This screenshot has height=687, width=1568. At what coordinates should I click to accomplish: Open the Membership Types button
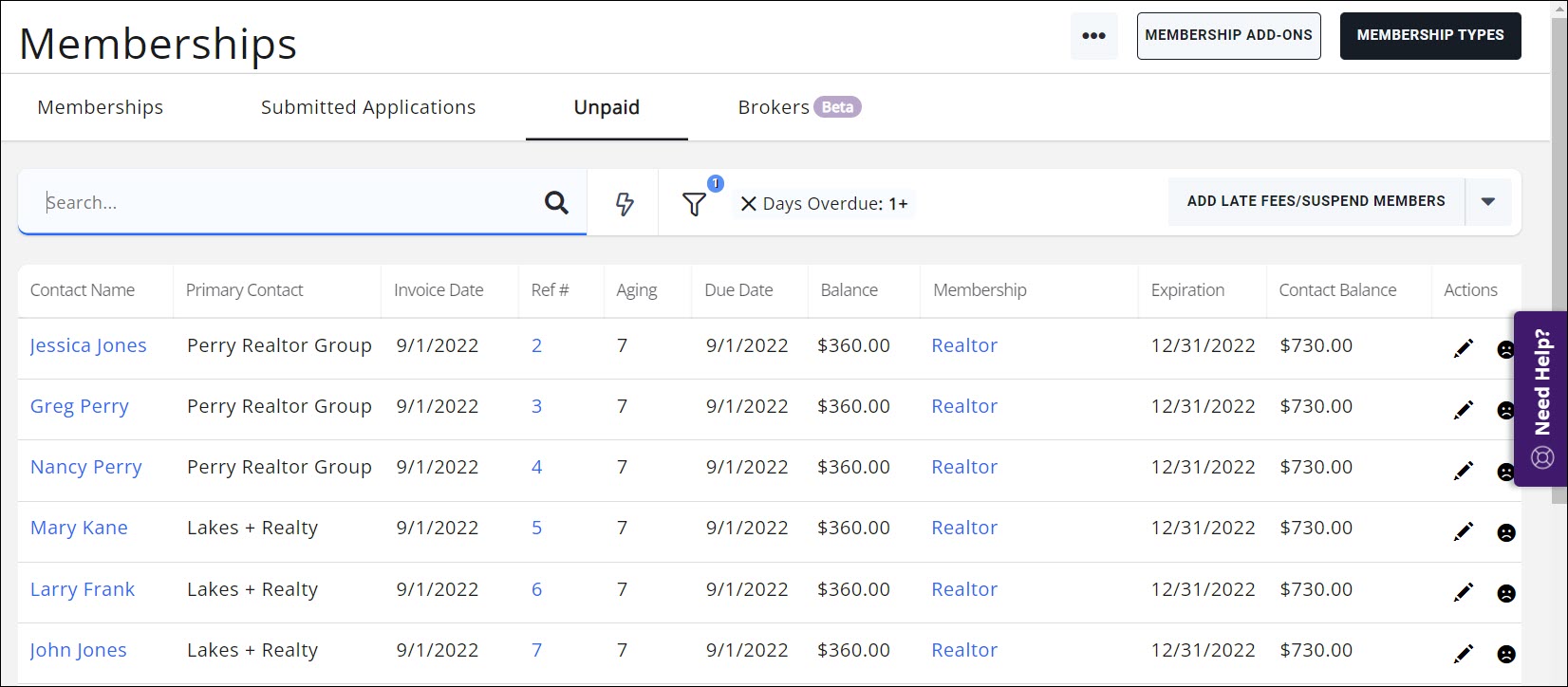(x=1429, y=35)
